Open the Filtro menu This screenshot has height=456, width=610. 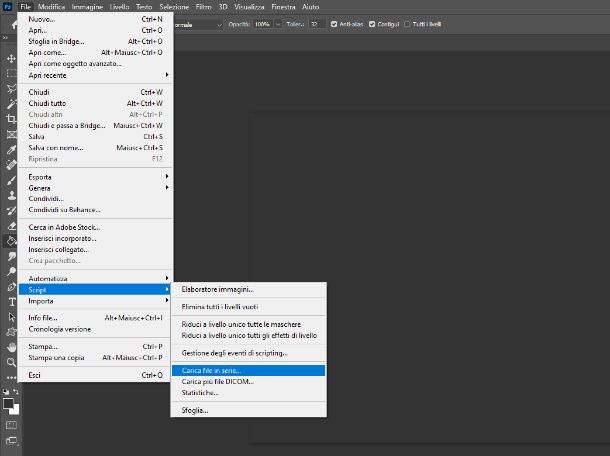pyautogui.click(x=203, y=7)
